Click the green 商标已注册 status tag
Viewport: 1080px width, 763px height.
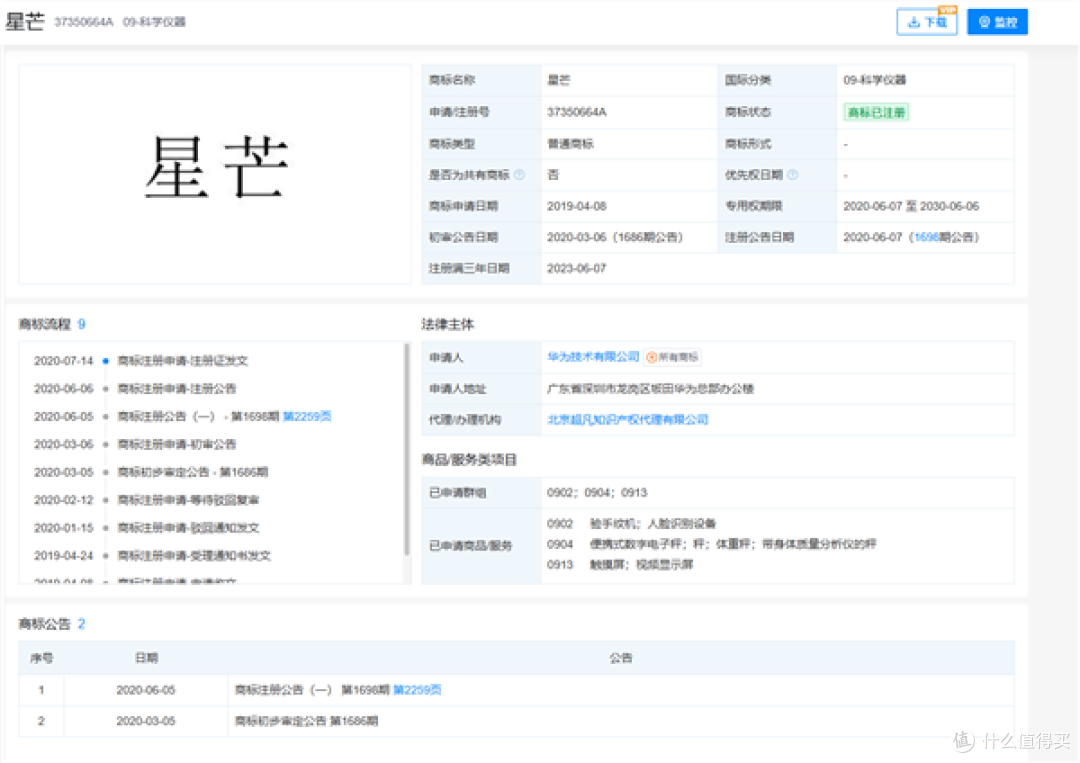tap(876, 112)
